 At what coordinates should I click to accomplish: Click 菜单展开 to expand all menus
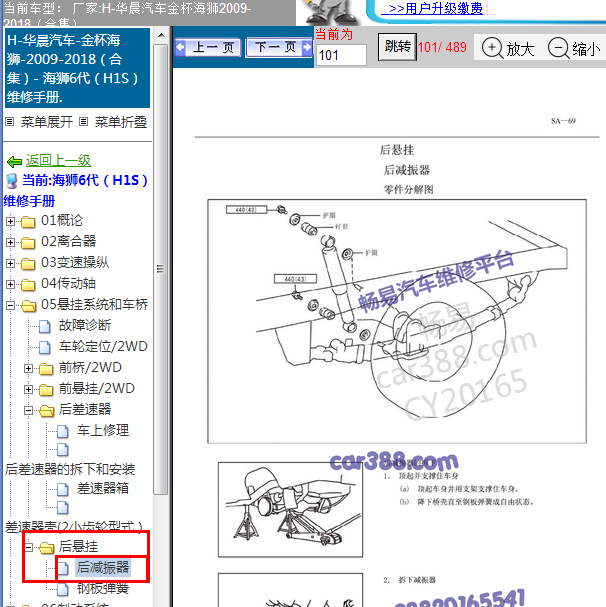tap(46, 122)
